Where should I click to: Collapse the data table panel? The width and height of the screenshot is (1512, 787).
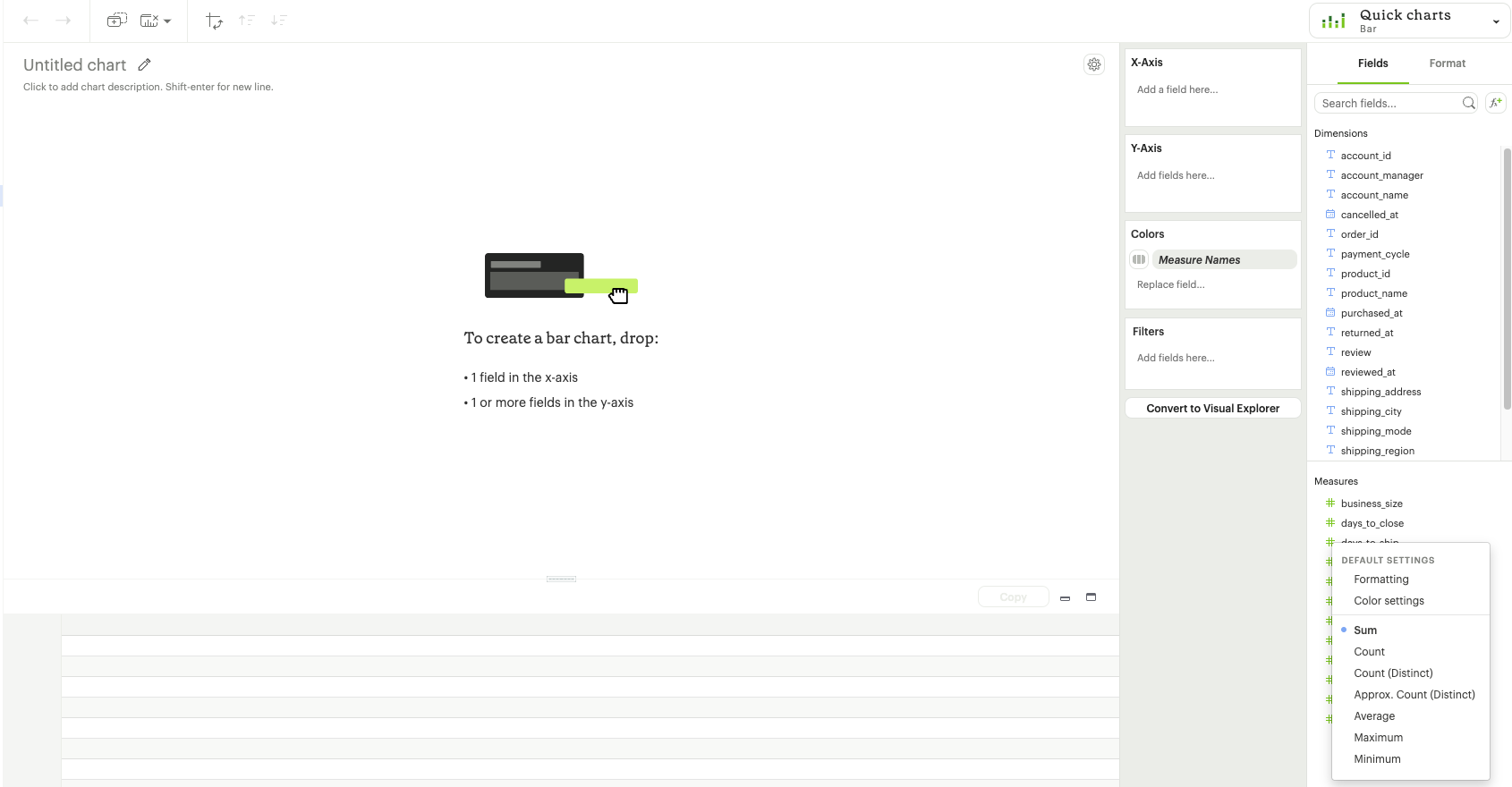click(1065, 598)
